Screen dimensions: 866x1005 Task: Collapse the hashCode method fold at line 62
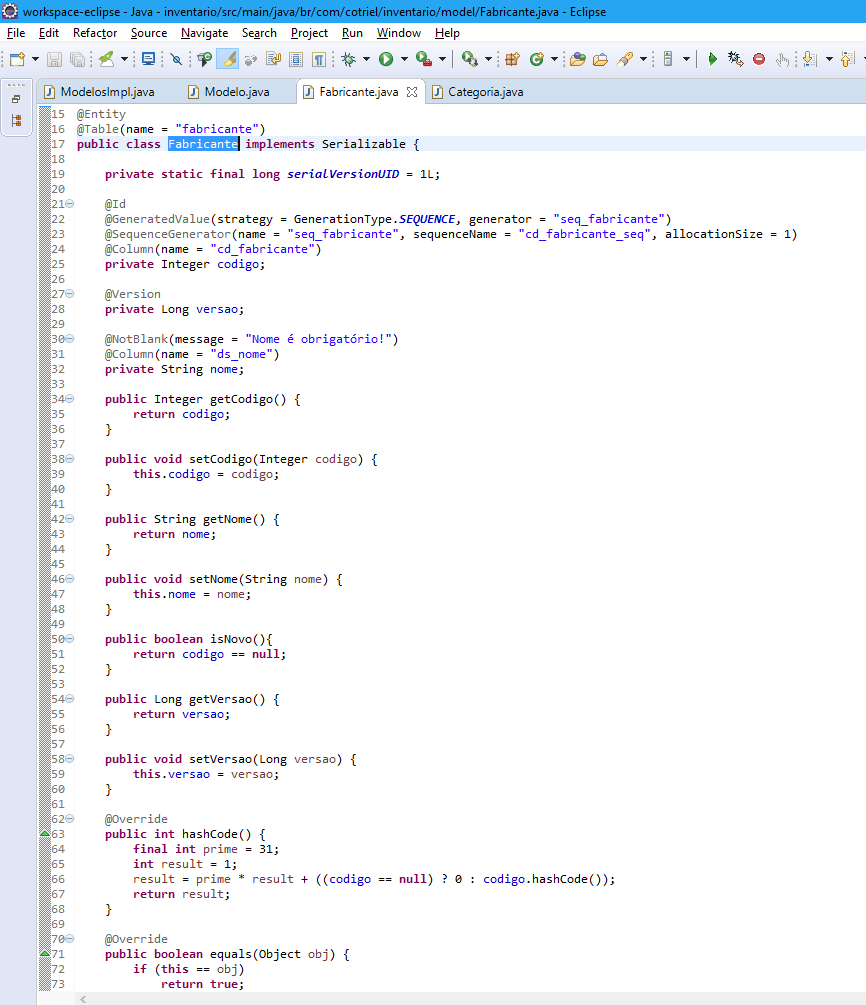[69, 819]
